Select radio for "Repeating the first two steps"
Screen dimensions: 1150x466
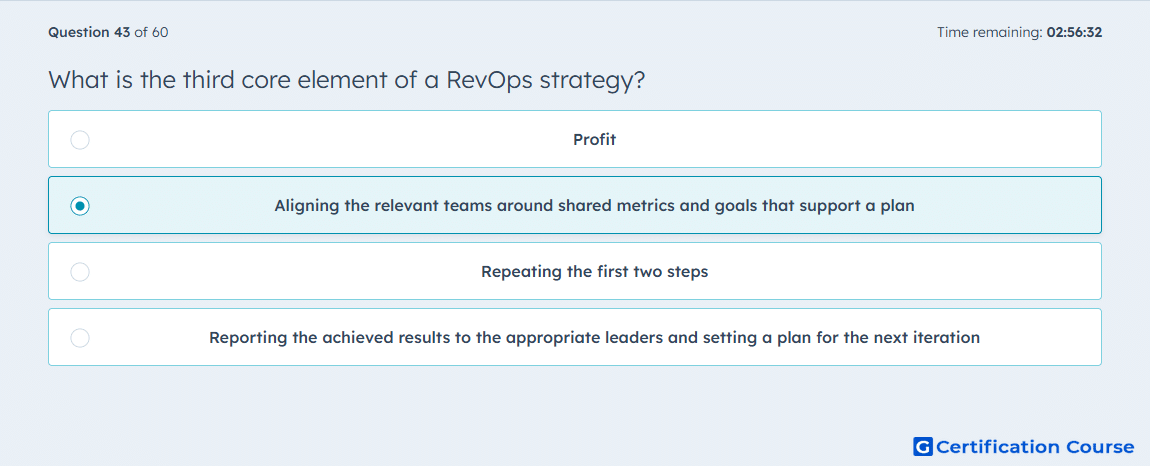(80, 272)
